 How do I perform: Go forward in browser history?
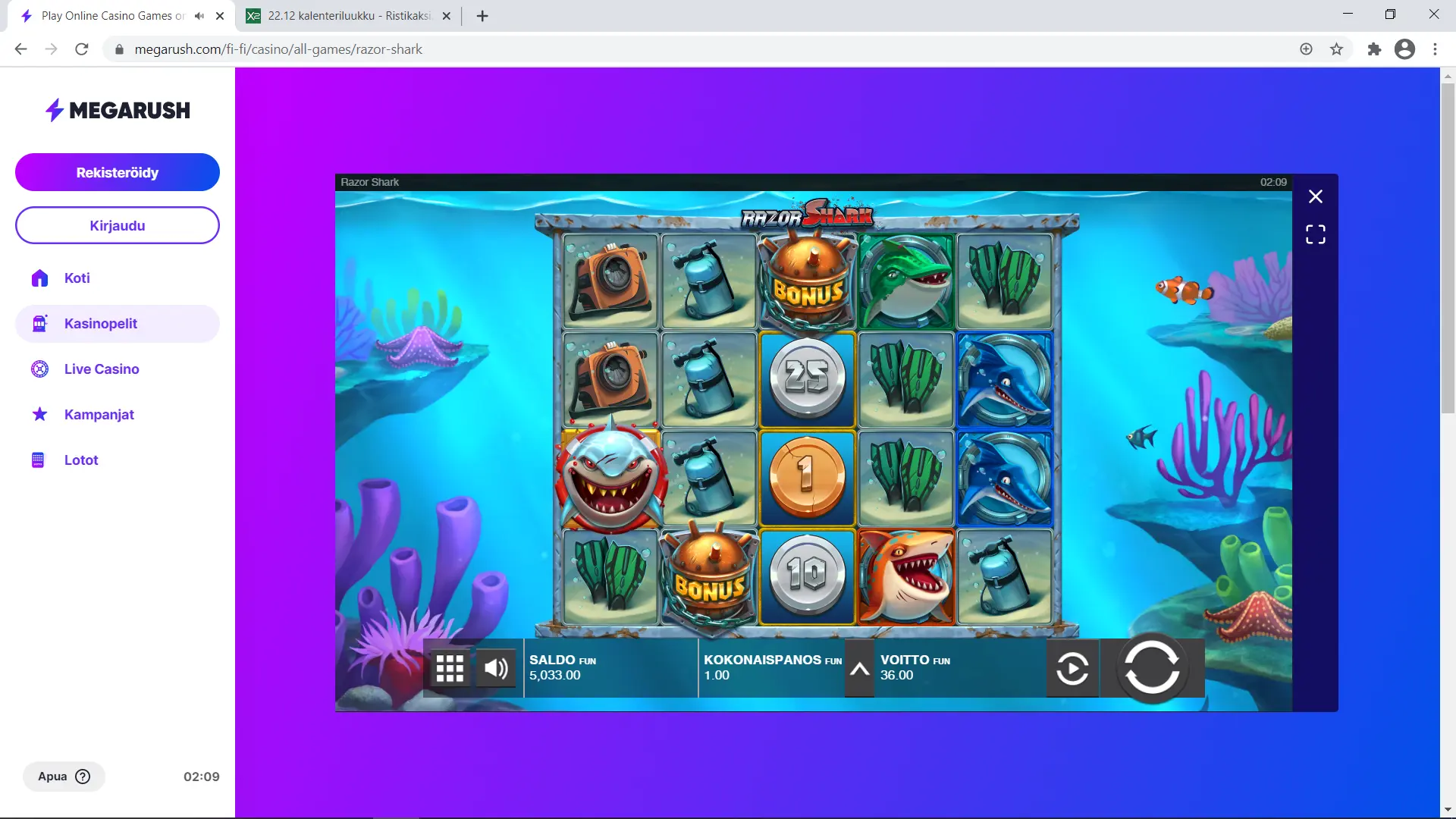[x=51, y=49]
